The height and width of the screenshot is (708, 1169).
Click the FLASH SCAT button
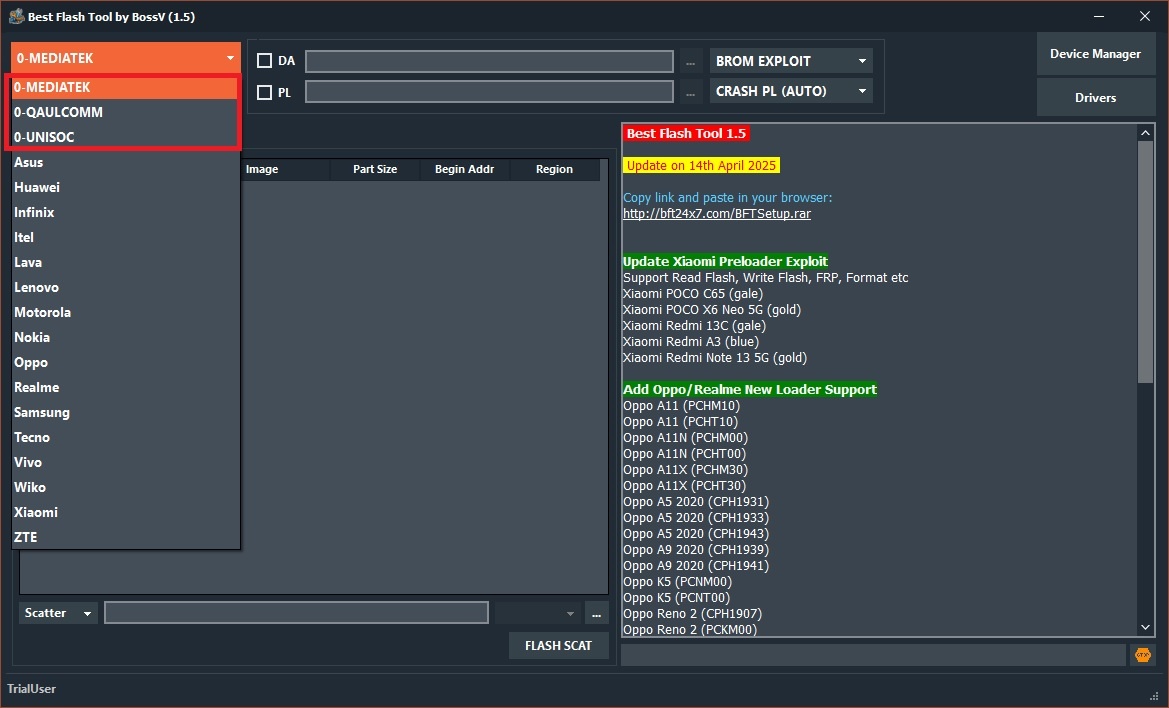[558, 645]
